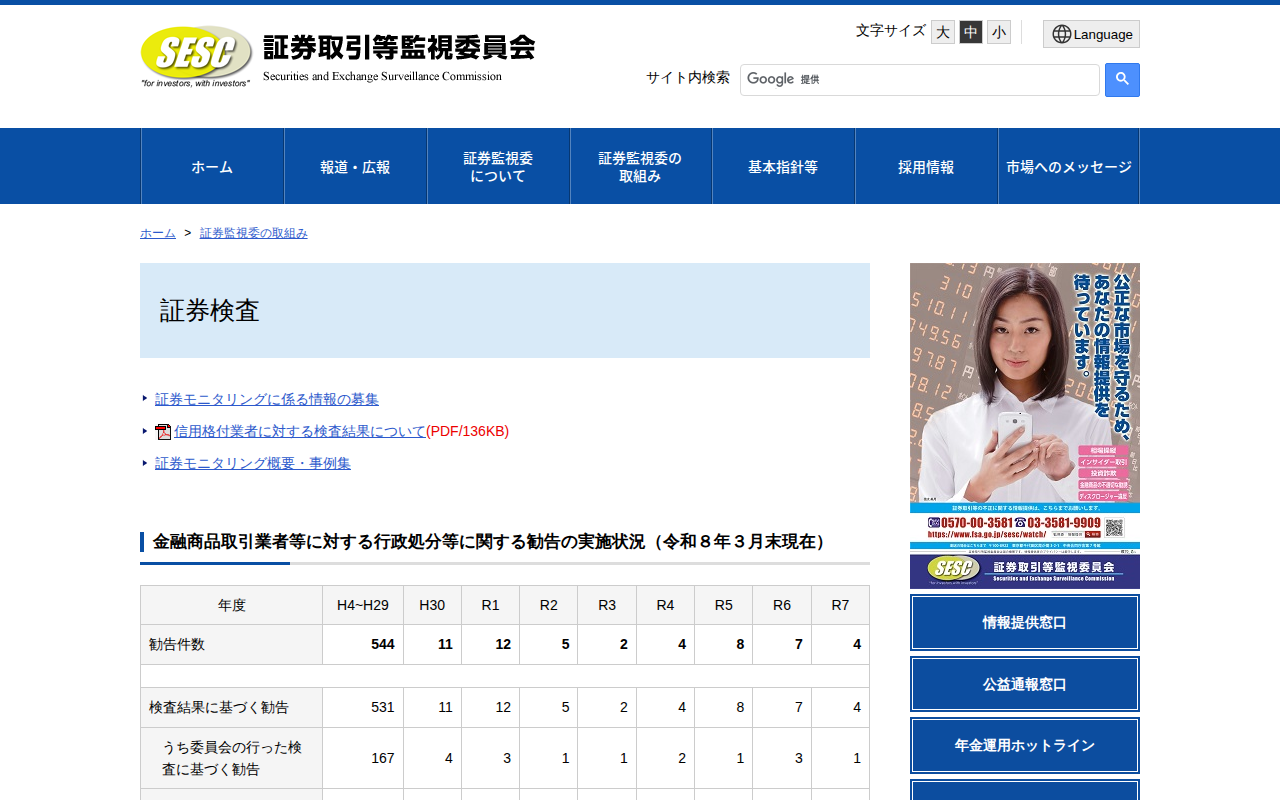This screenshot has height=800, width=1280.
Task: Click the H4~H29 column header
Action: [363, 605]
